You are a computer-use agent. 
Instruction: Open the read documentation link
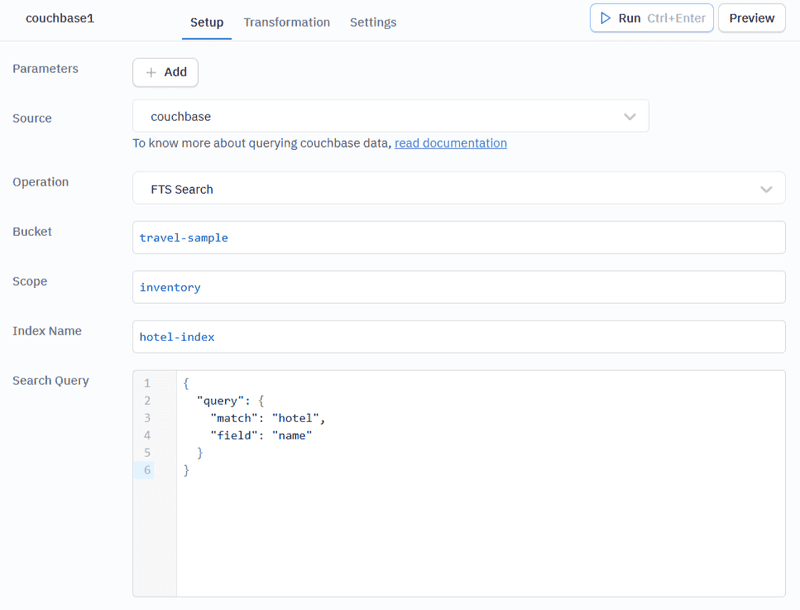coord(450,143)
